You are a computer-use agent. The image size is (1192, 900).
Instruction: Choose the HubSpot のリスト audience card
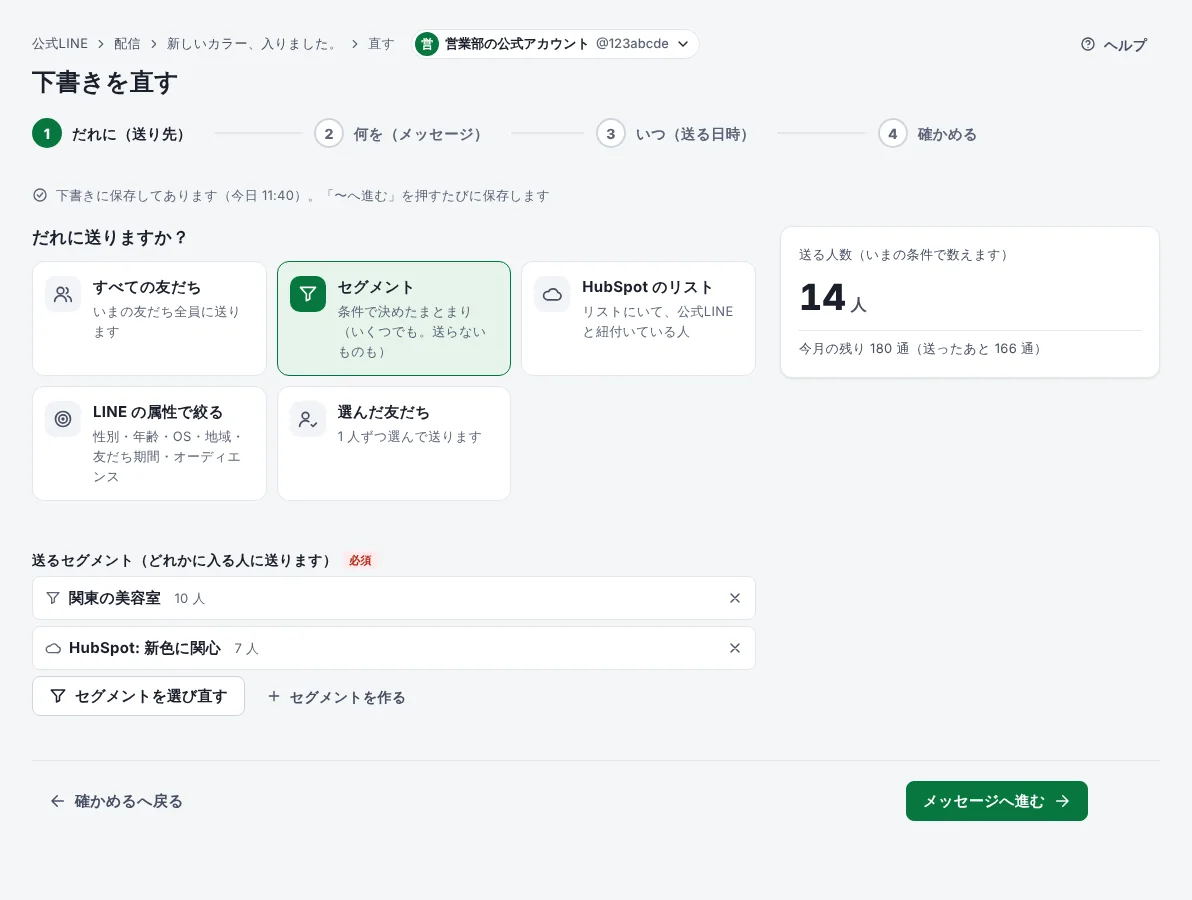[639, 318]
